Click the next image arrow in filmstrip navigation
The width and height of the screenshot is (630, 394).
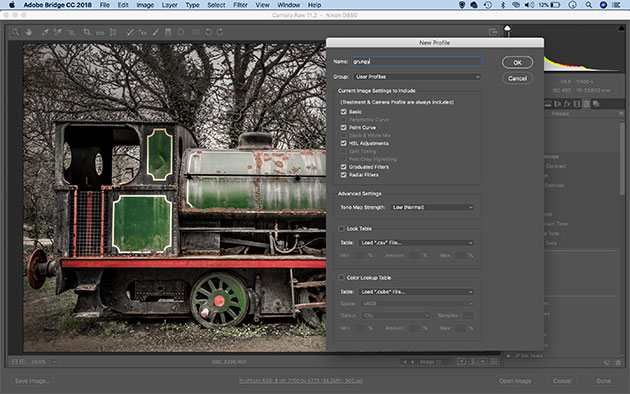(x=412, y=362)
